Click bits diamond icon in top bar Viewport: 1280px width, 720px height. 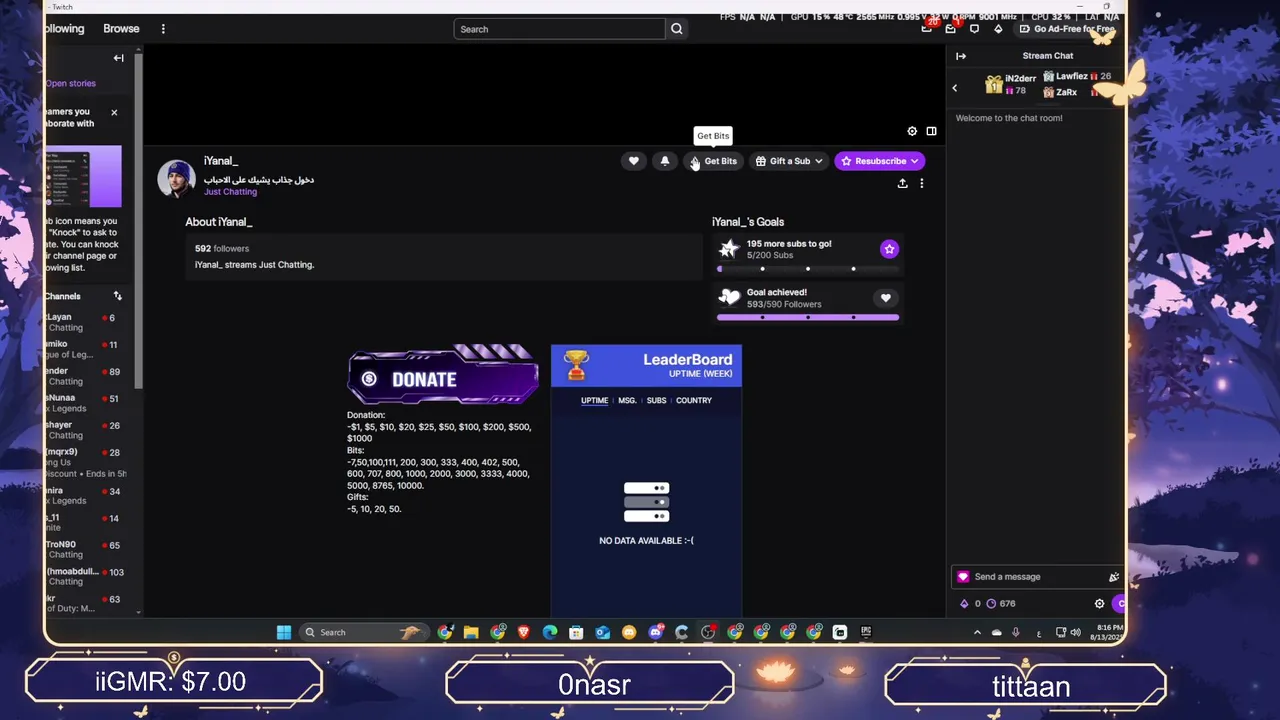[x=998, y=29]
